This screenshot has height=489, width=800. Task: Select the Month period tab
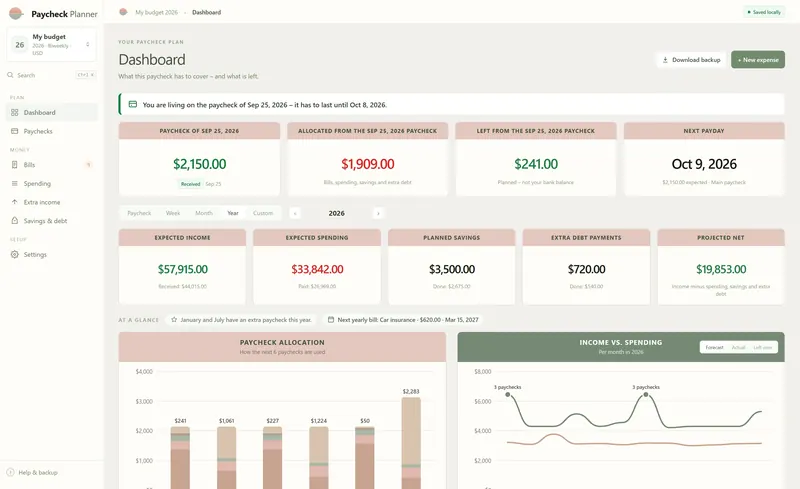[x=204, y=213]
